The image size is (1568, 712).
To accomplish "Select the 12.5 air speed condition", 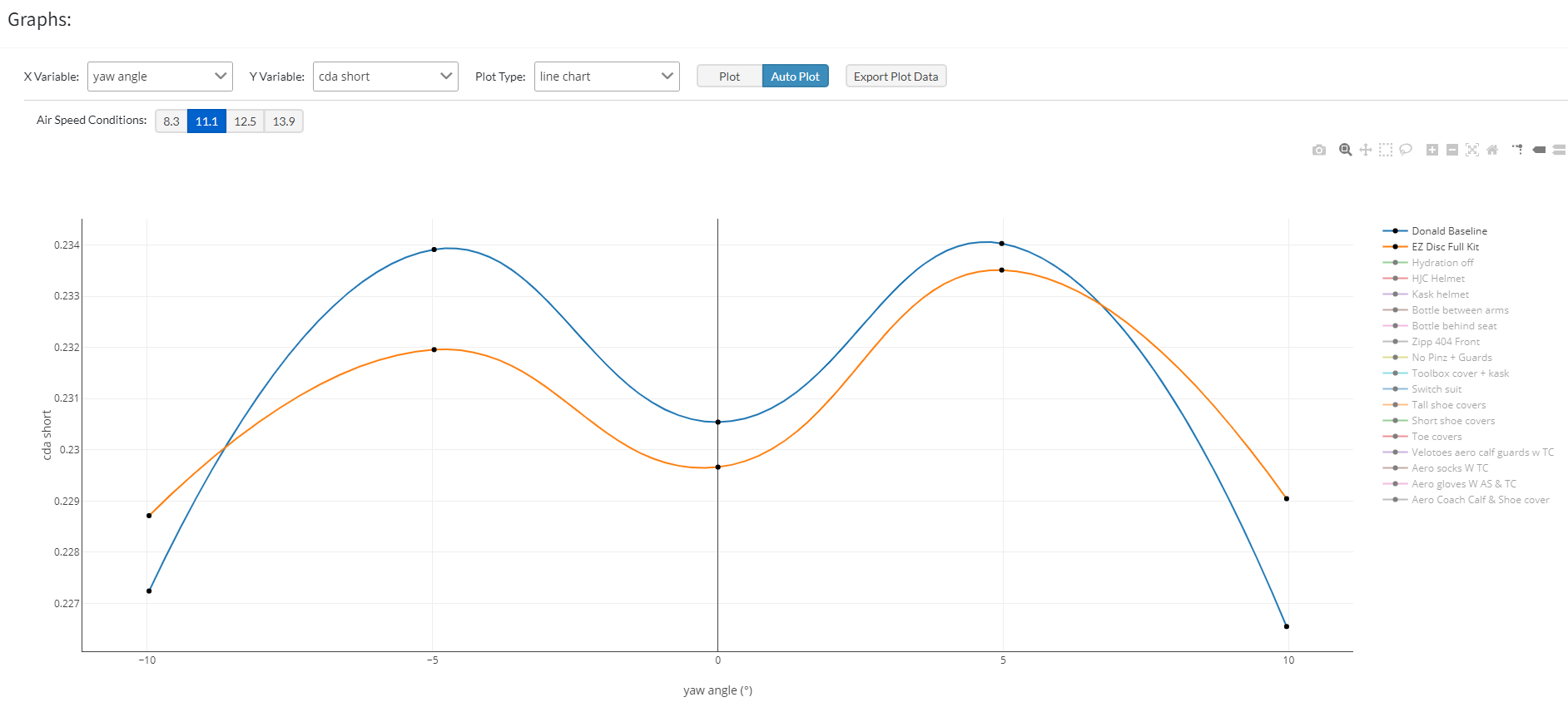I will pyautogui.click(x=245, y=121).
